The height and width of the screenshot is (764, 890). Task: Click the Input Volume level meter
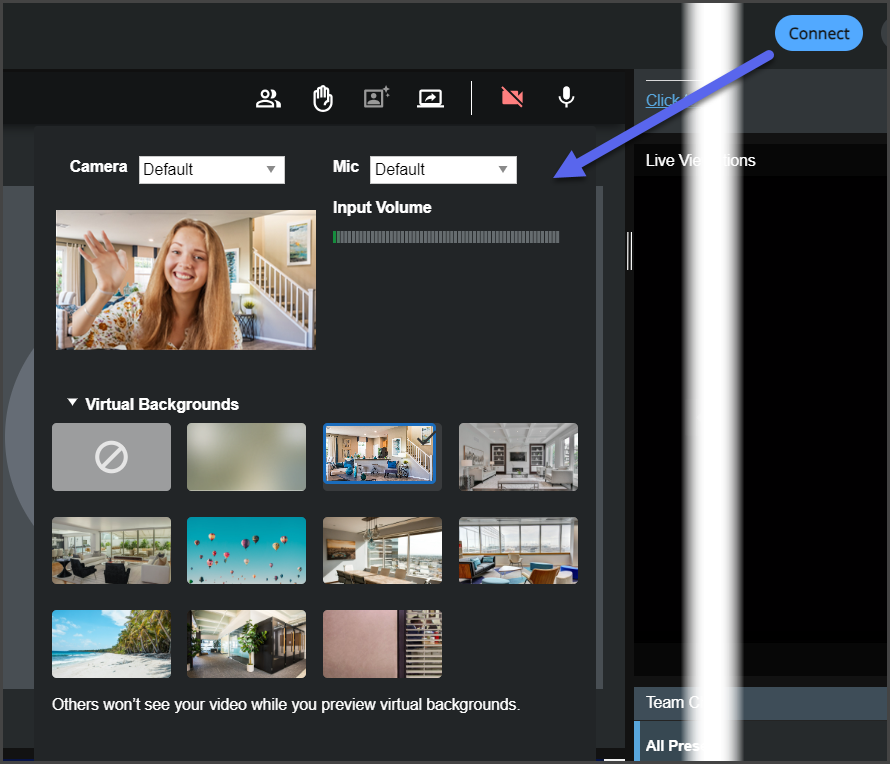pos(446,238)
